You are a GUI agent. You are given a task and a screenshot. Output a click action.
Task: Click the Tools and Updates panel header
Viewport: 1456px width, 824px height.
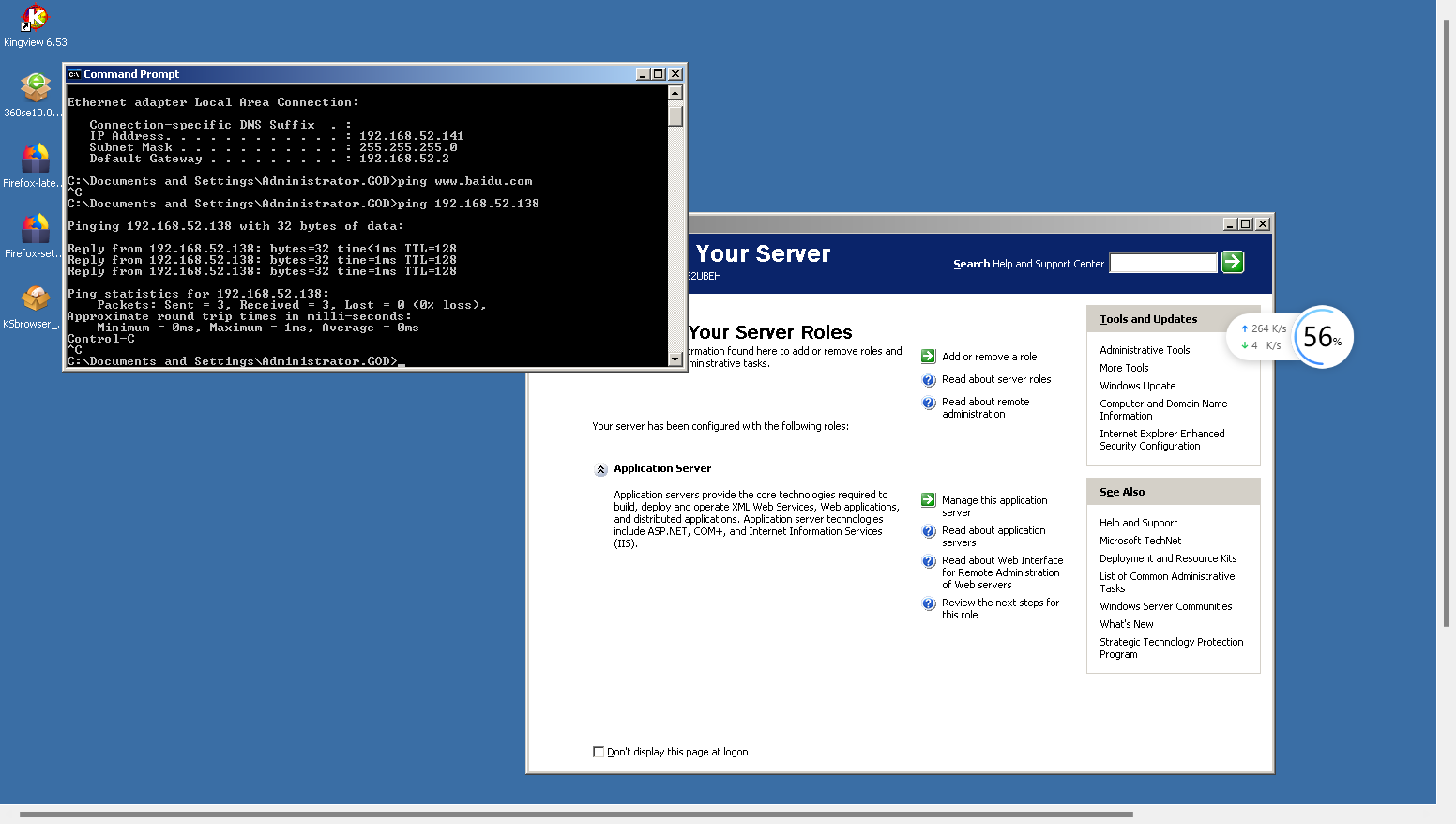(x=1173, y=319)
